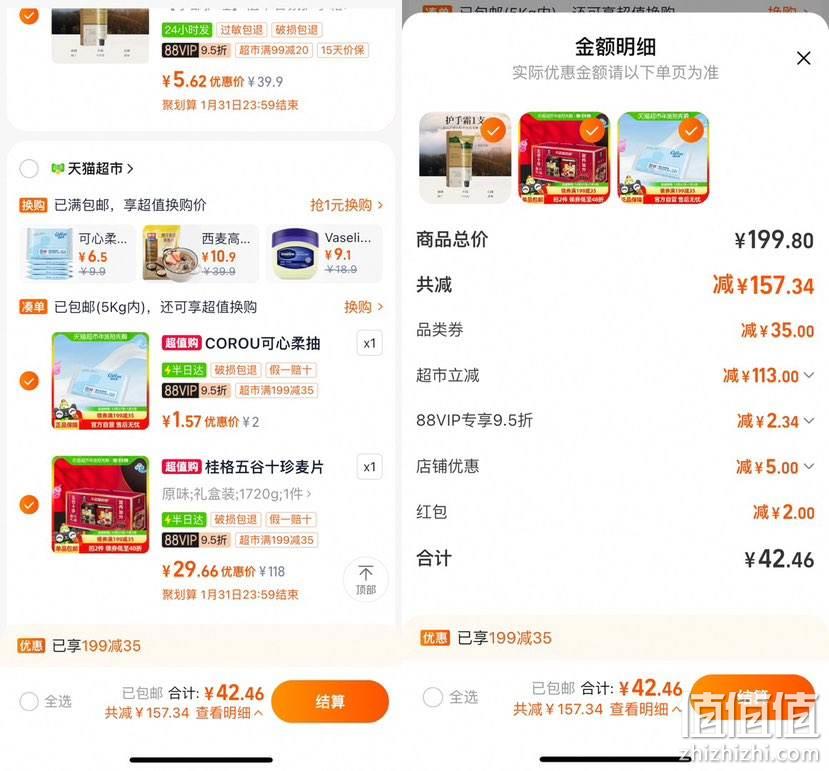This screenshot has width=829, height=771.
Task: Expand the 店铺优惠 减¥5.00 row
Action: pos(775,466)
